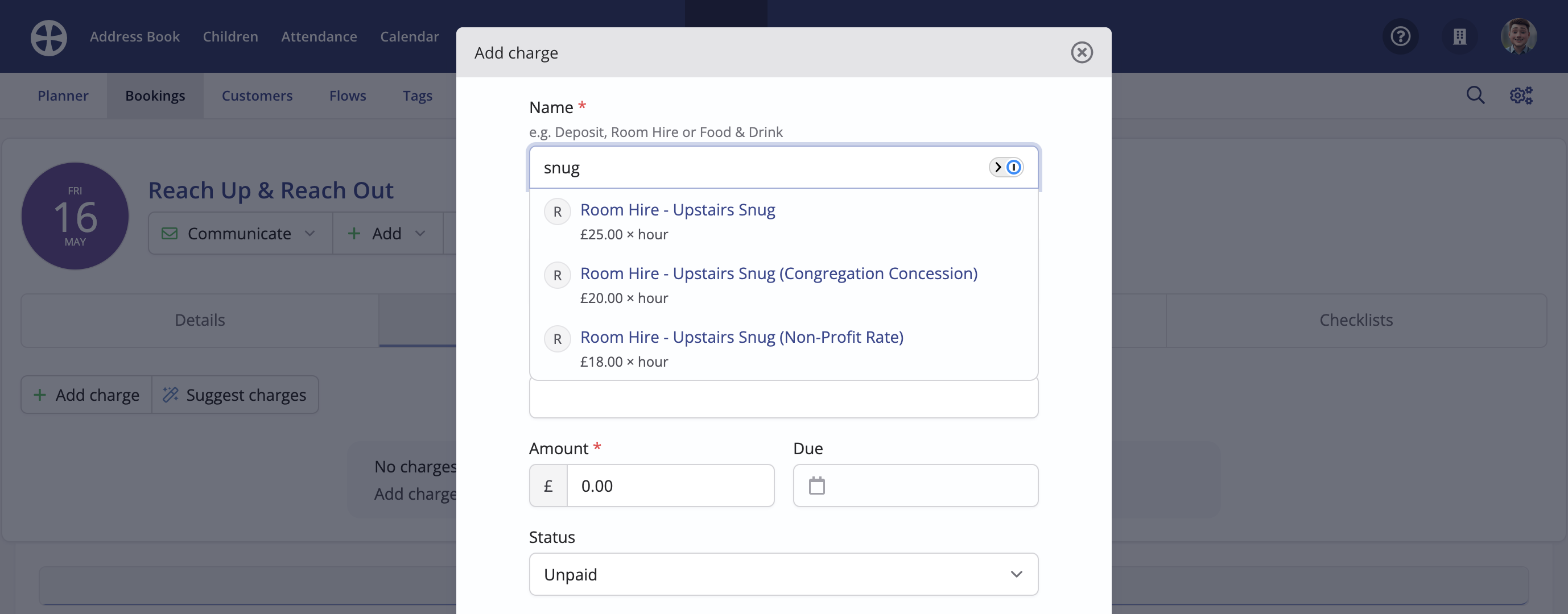Click the search magnifier icon
1568x614 pixels.
[x=1475, y=95]
